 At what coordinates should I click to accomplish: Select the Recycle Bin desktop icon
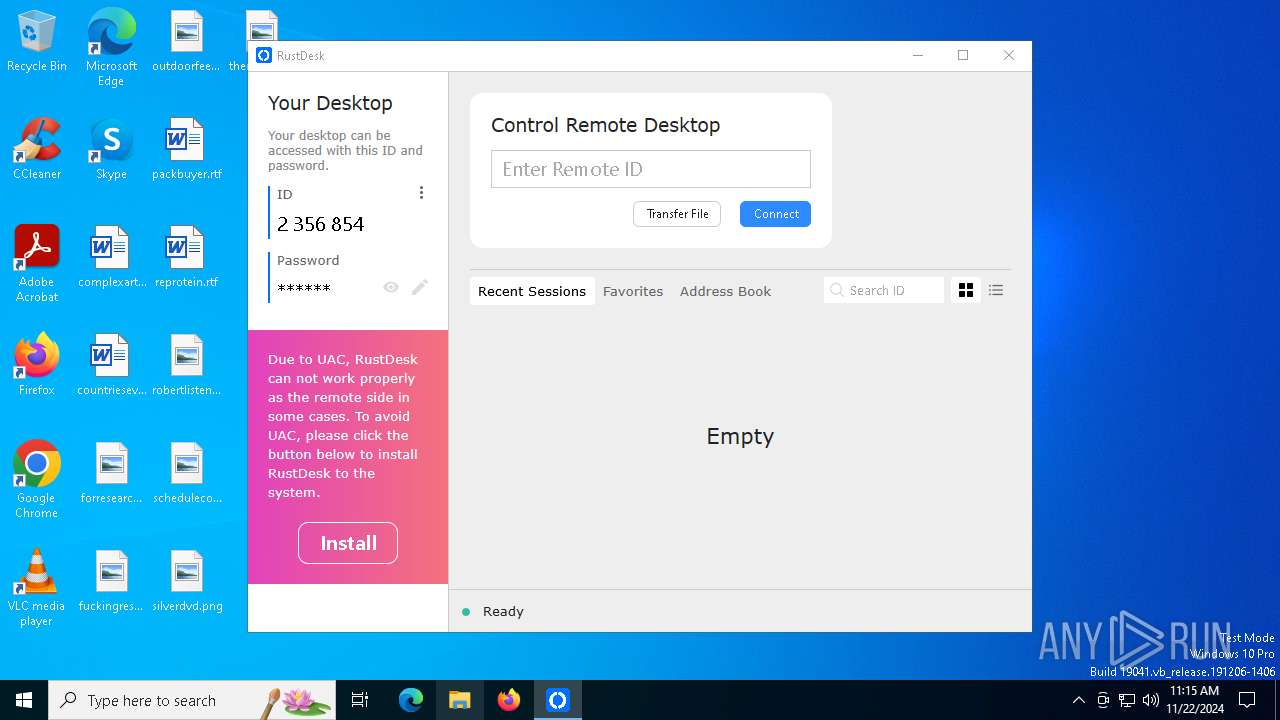[37, 42]
